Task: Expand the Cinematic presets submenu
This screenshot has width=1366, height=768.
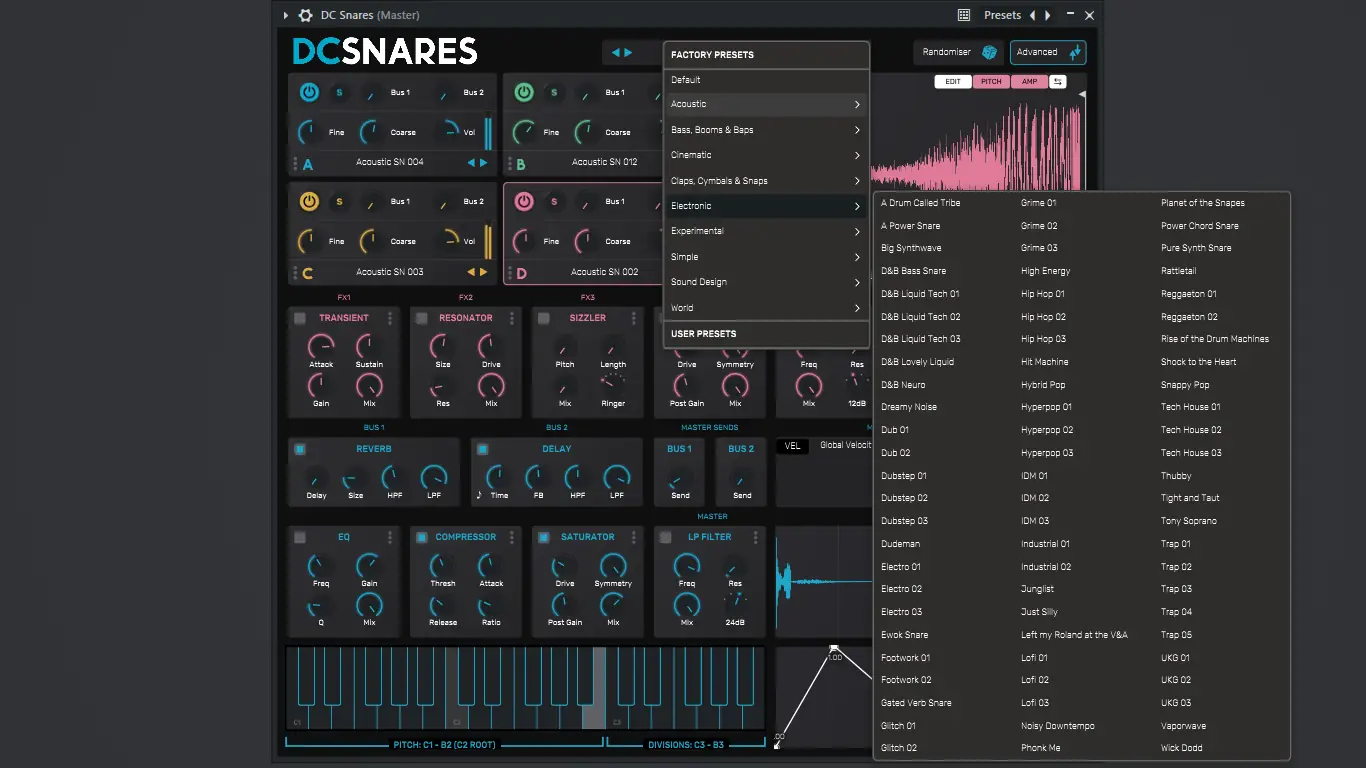Action: [x=766, y=155]
